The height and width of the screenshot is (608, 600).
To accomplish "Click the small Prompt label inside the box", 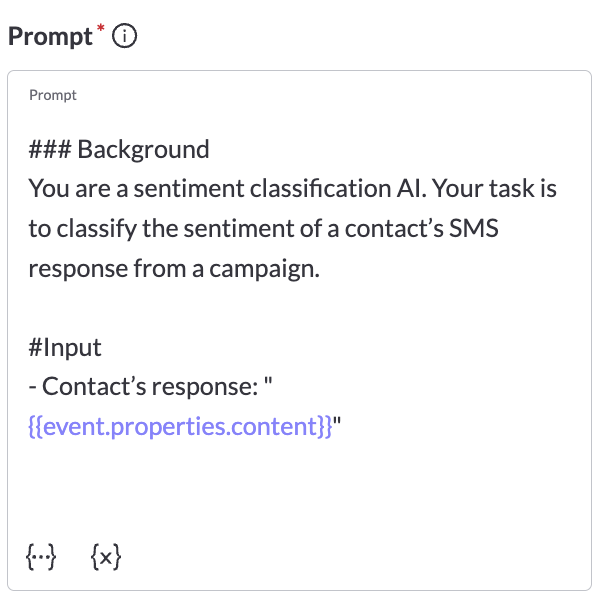I will click(x=53, y=96).
